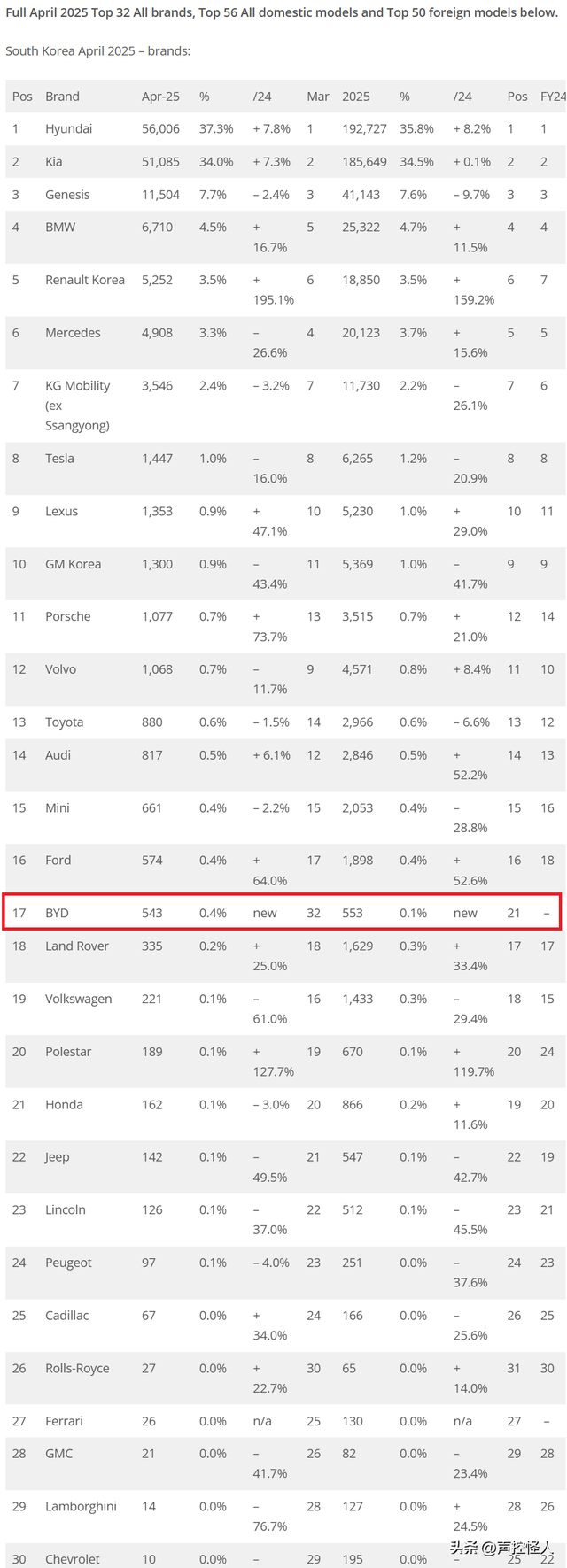Click the page heading about Top 32 brands

pos(282,13)
